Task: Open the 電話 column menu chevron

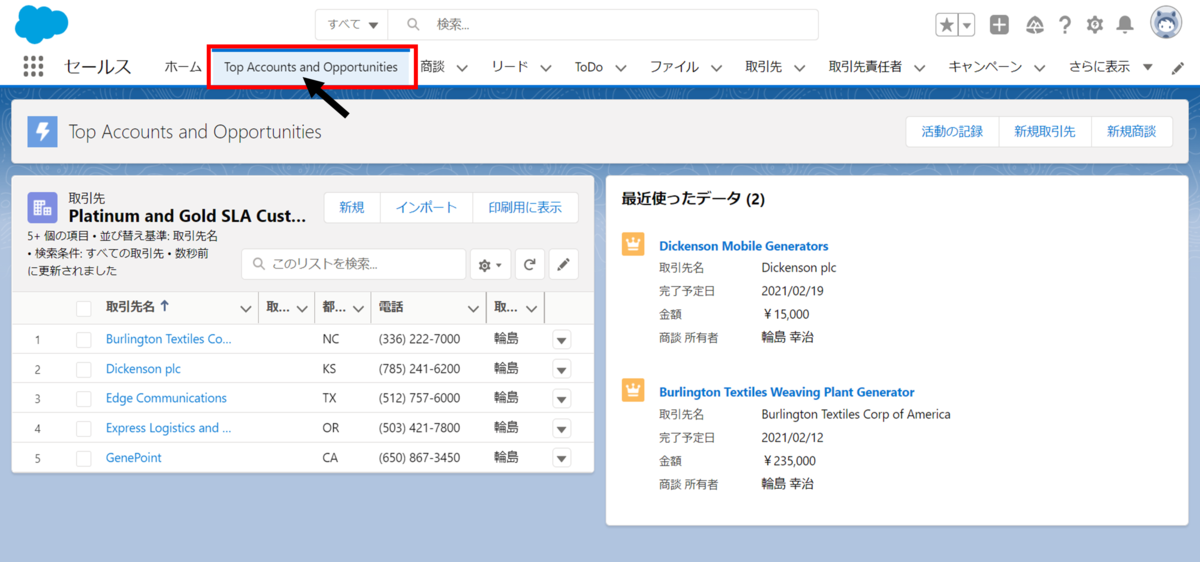Action: 474,308
